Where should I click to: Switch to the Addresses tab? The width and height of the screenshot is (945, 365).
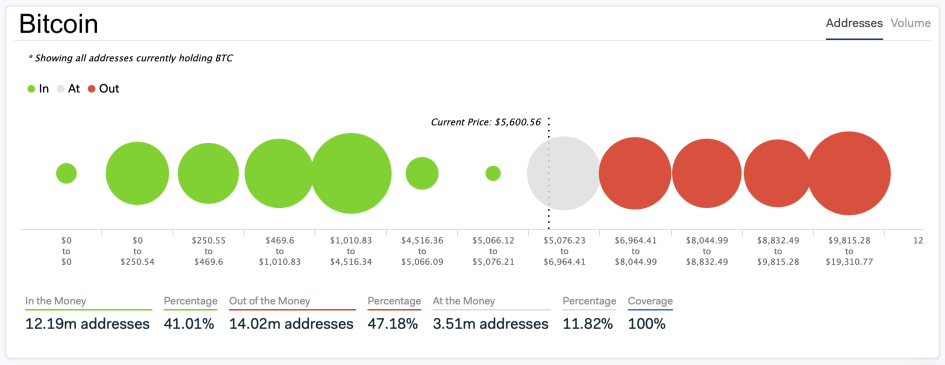[854, 23]
